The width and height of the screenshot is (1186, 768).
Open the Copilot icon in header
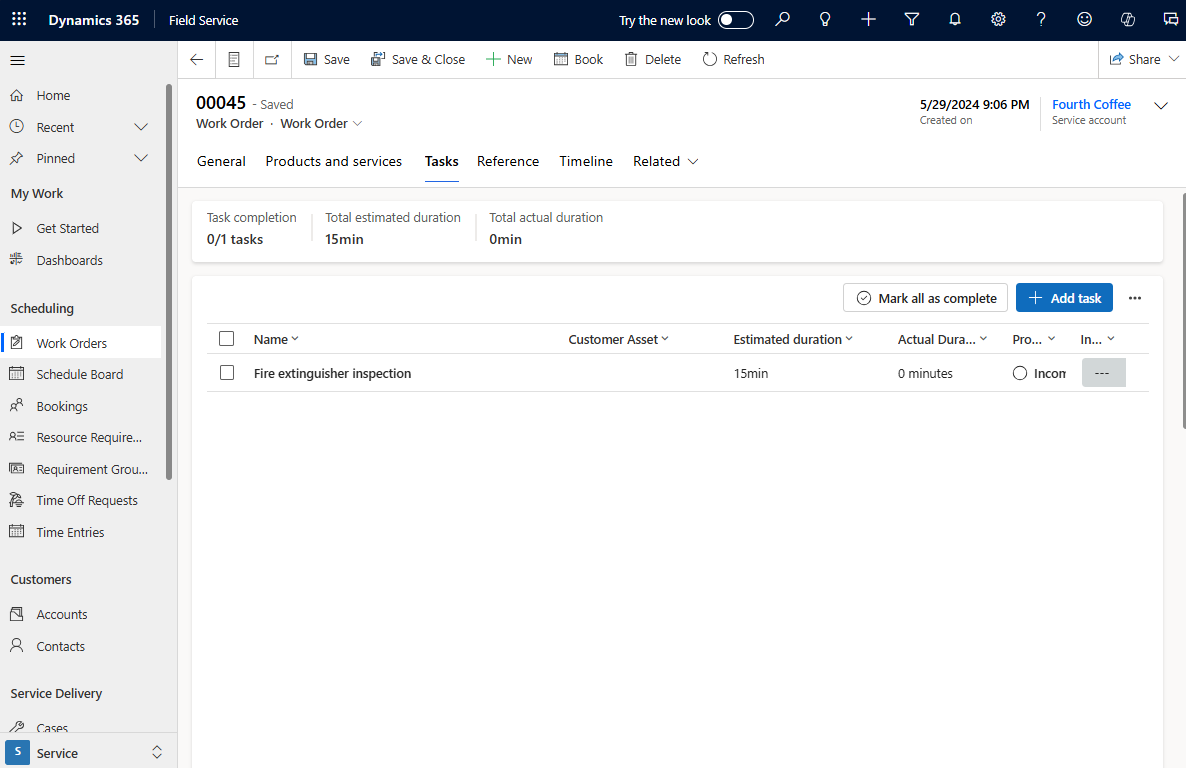pyautogui.click(x=1128, y=20)
